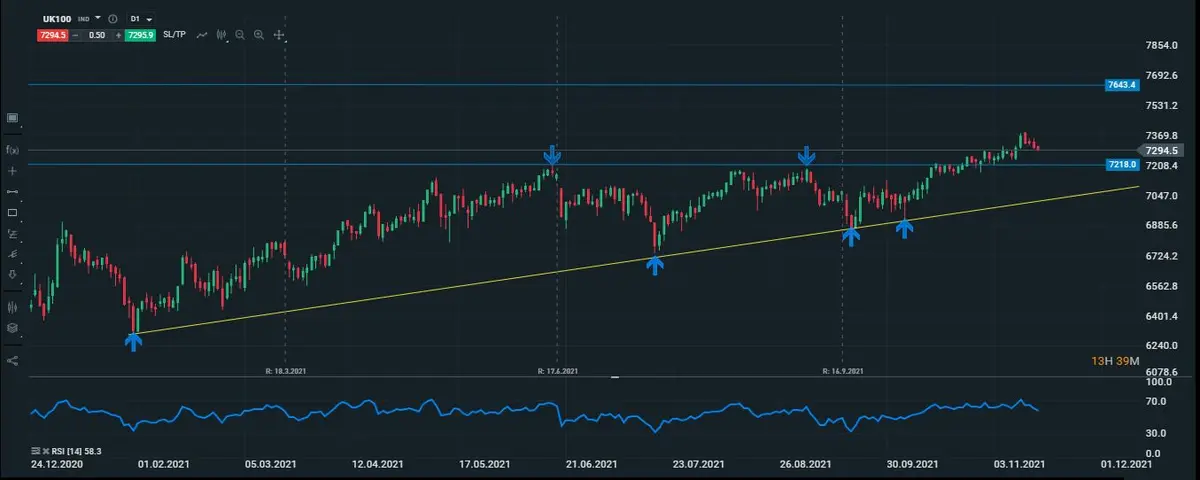Zoom in the chart
Image resolution: width=1200 pixels, height=480 pixels.
pos(259,35)
